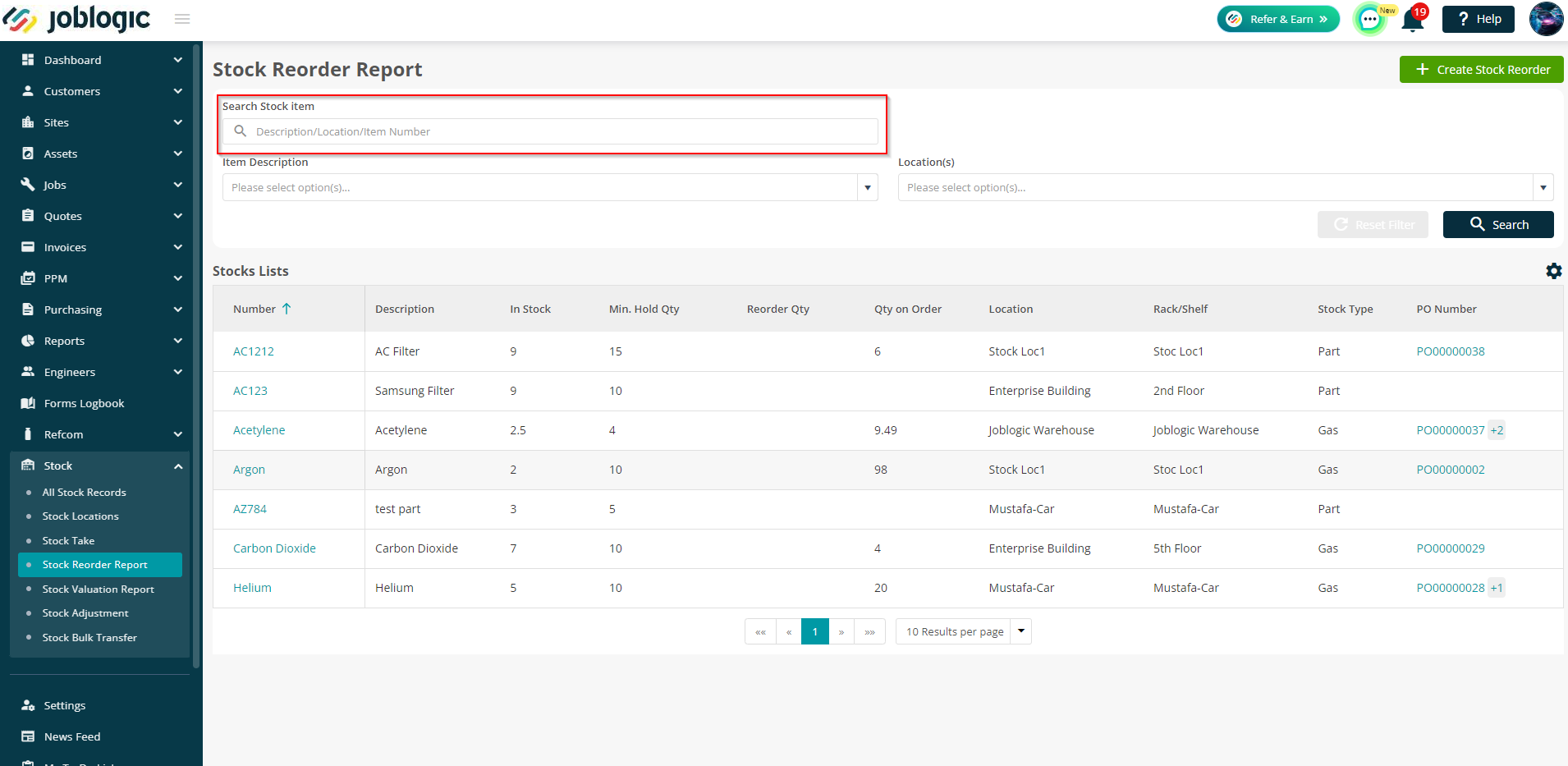
Task: Open purchase order PO00000037 link
Action: point(1451,430)
